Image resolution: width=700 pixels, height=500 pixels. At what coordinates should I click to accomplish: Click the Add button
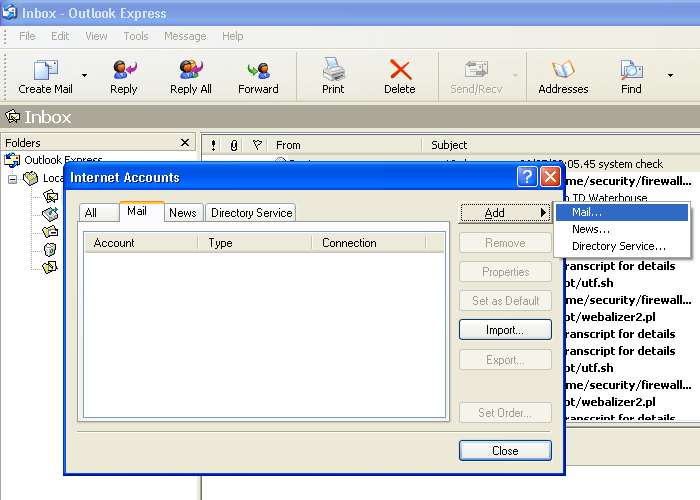coord(505,212)
